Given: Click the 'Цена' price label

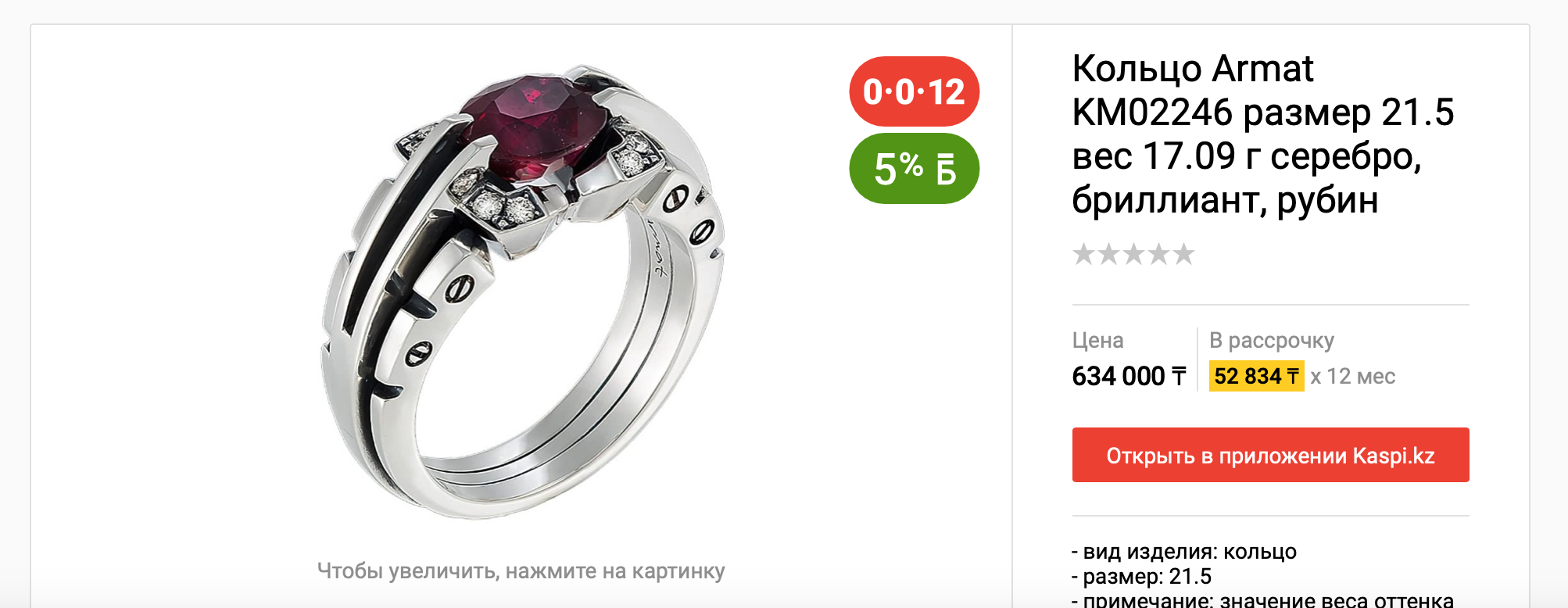Looking at the screenshot, I should [x=1097, y=341].
